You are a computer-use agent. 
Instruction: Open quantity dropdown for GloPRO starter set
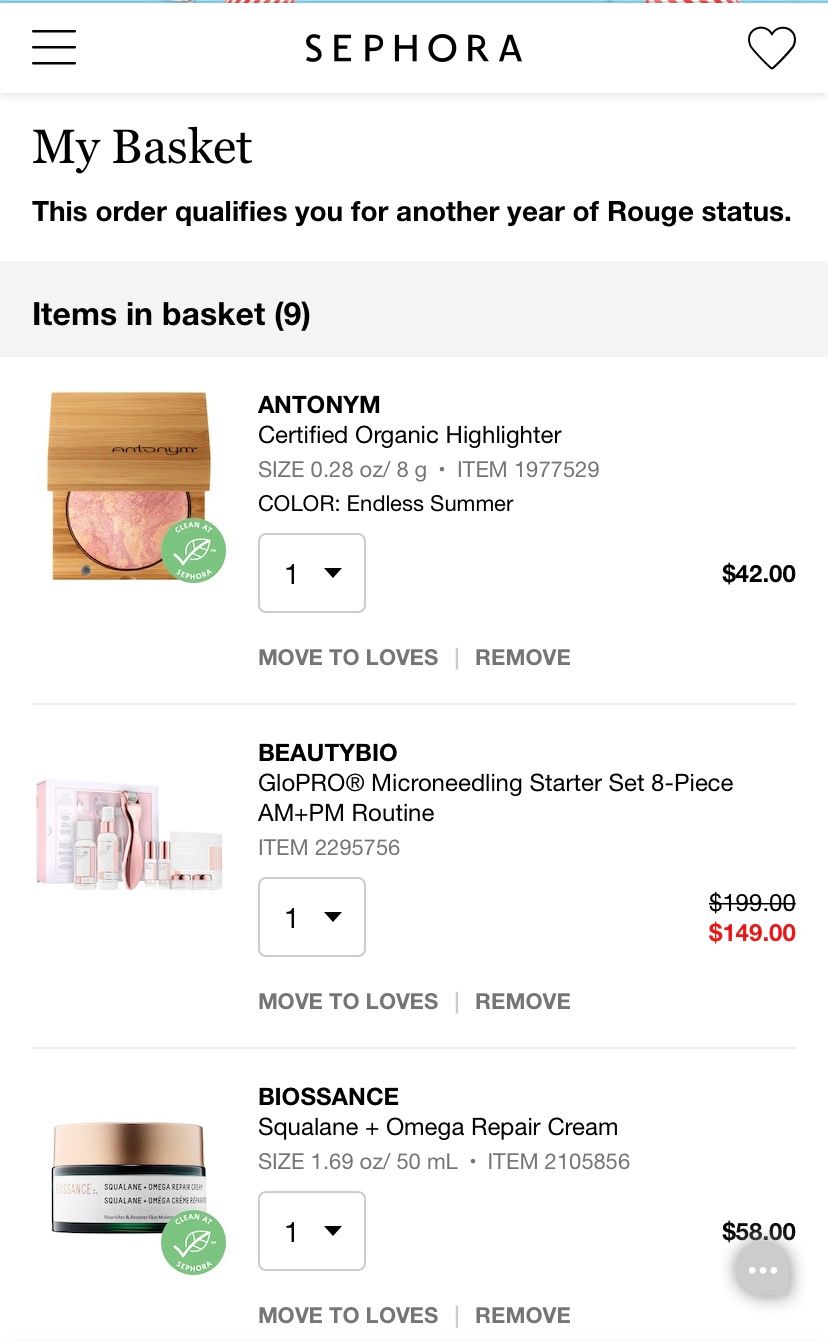(x=311, y=917)
